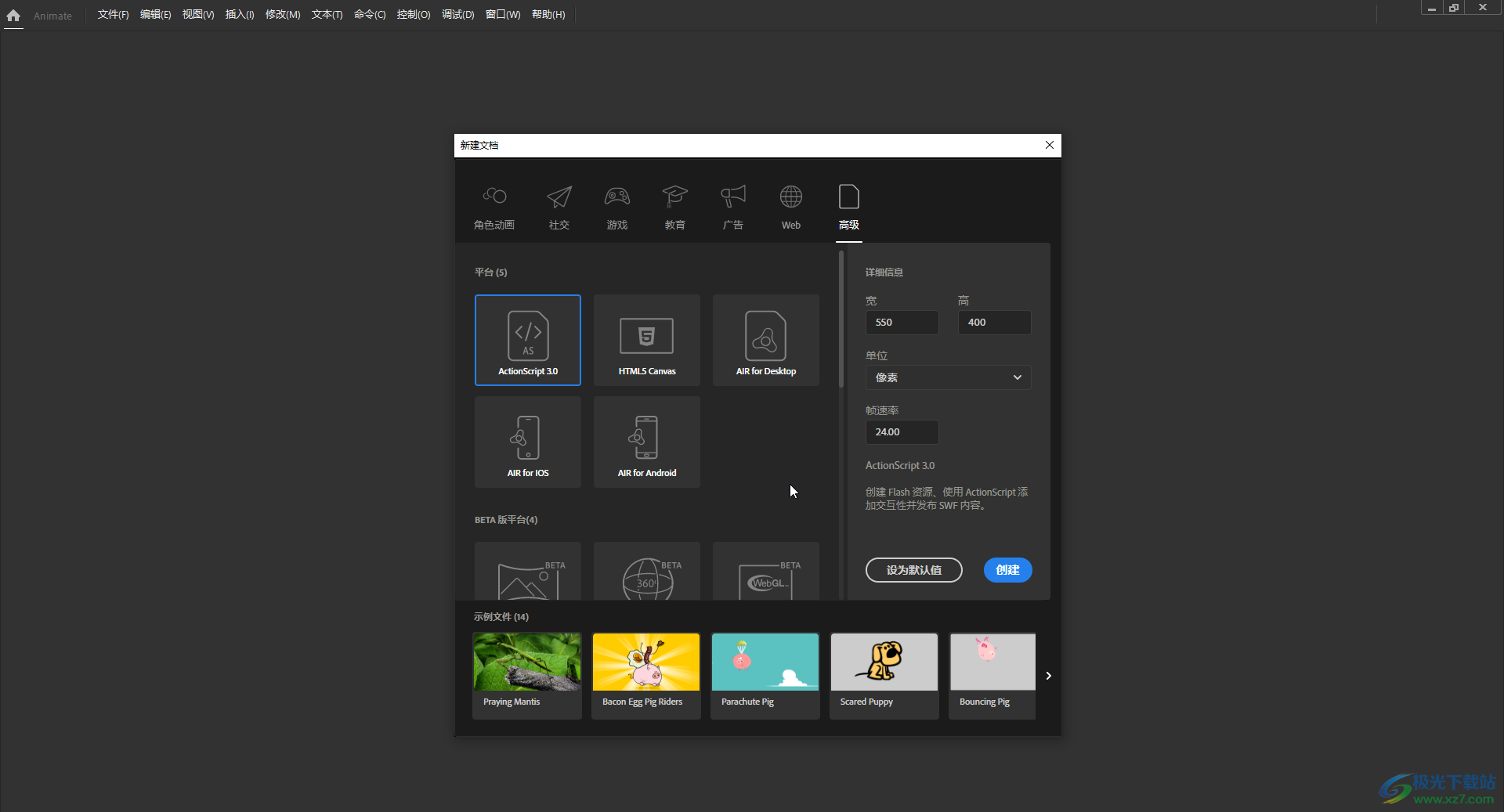Open the Parachute Pig sample file

coord(765,676)
